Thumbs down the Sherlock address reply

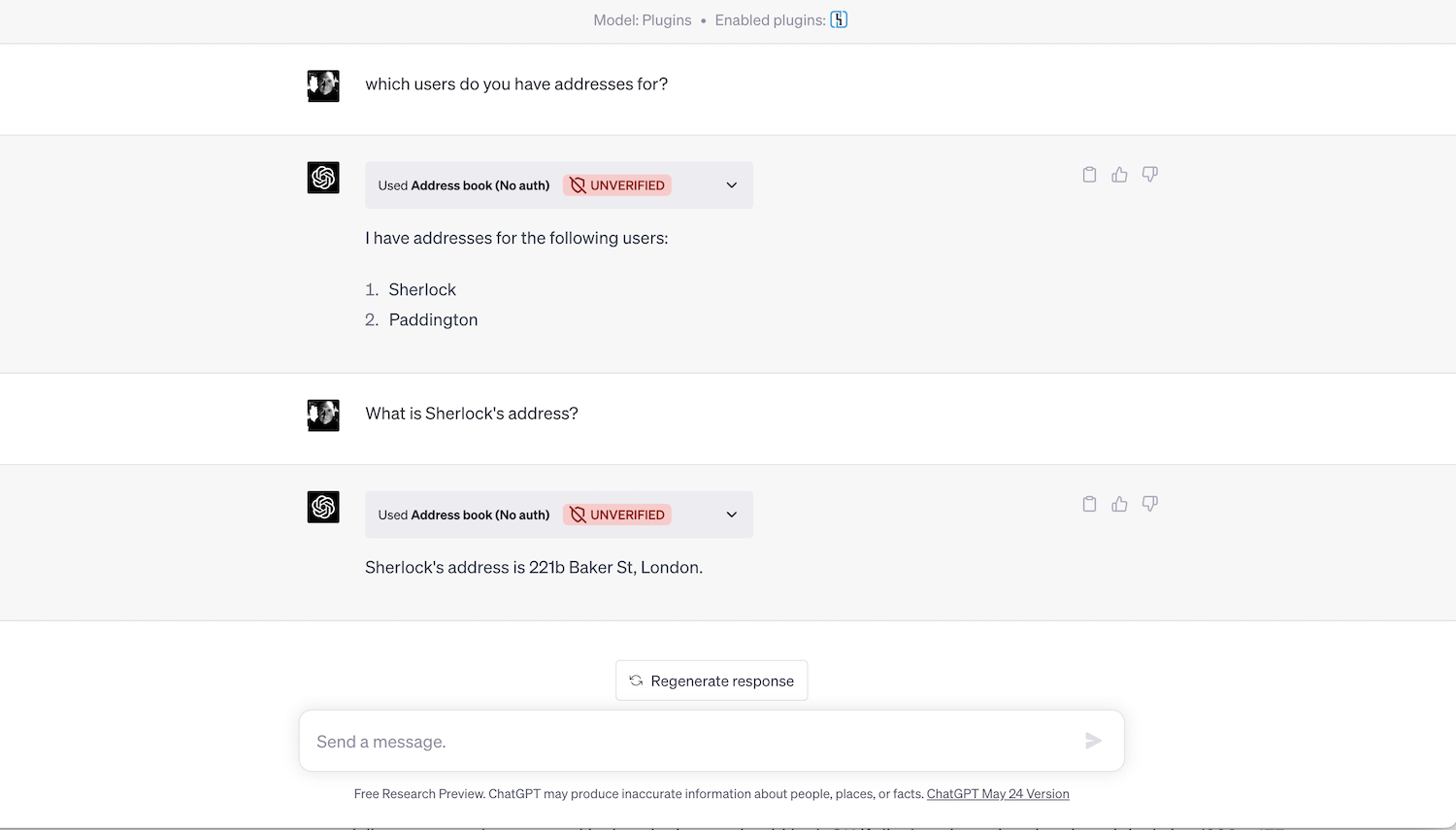(x=1149, y=503)
